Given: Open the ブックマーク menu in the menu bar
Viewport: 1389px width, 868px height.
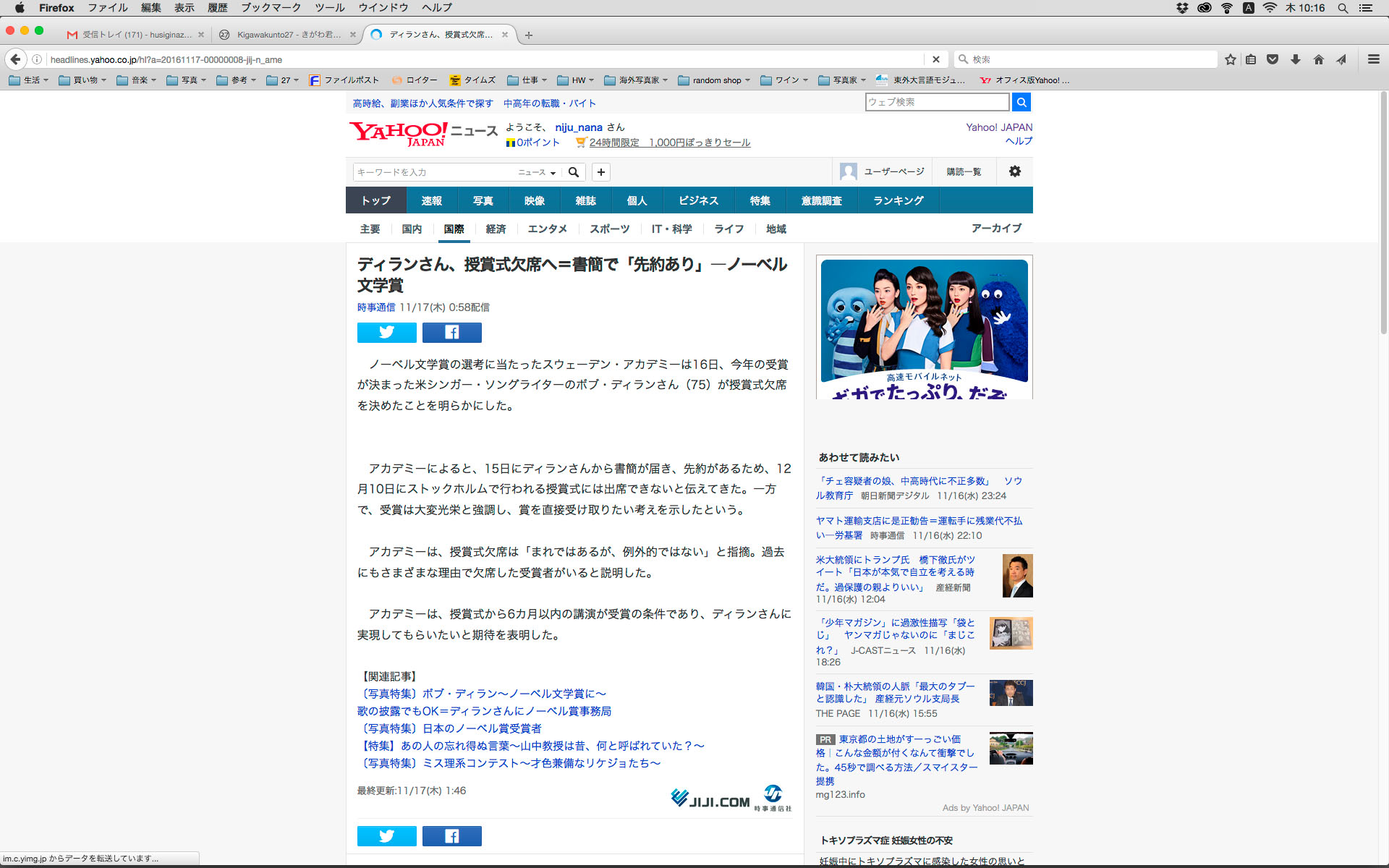Looking at the screenshot, I should [x=271, y=8].
